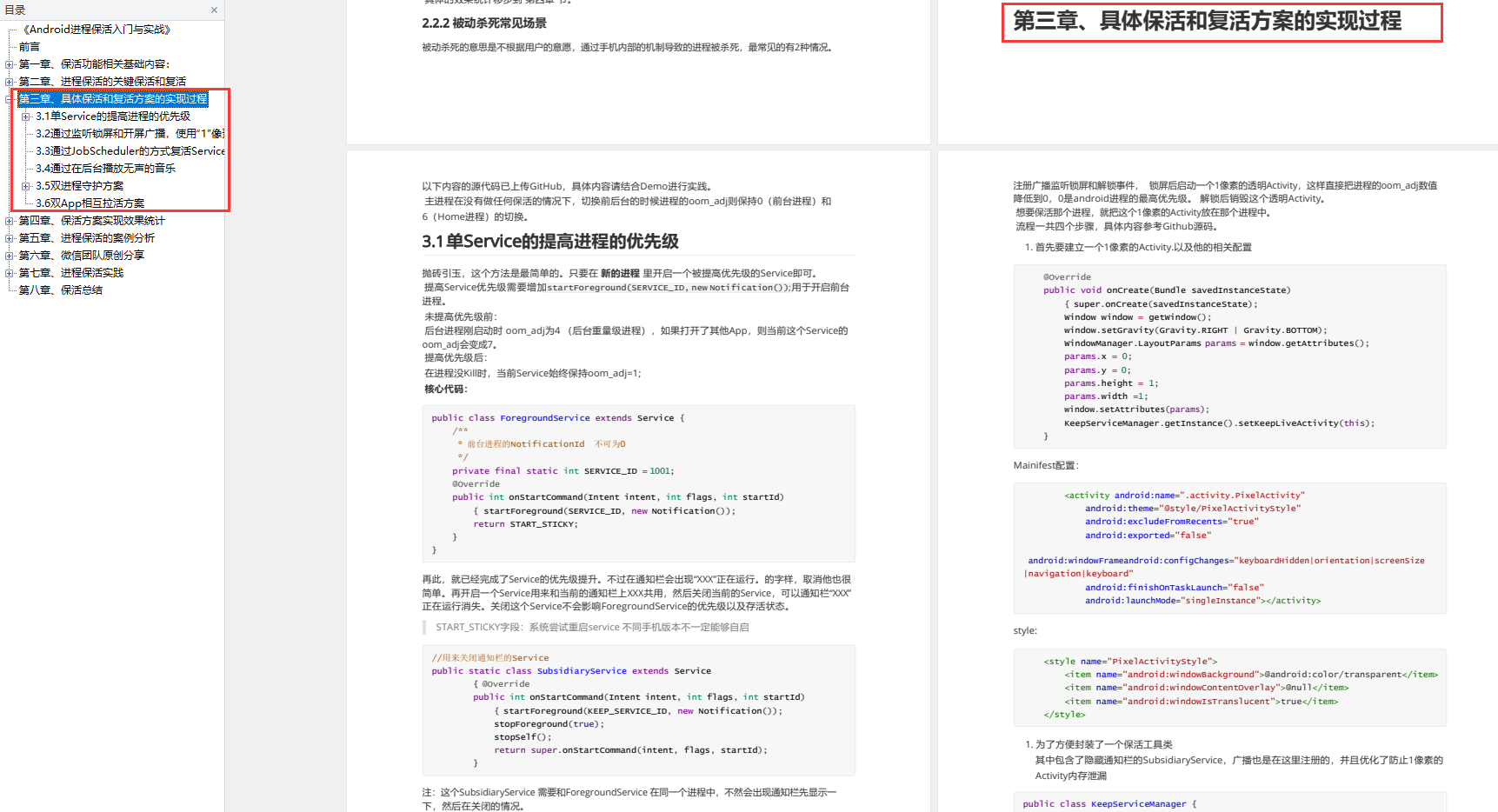Expand the 第一章 chapter node

[10, 64]
